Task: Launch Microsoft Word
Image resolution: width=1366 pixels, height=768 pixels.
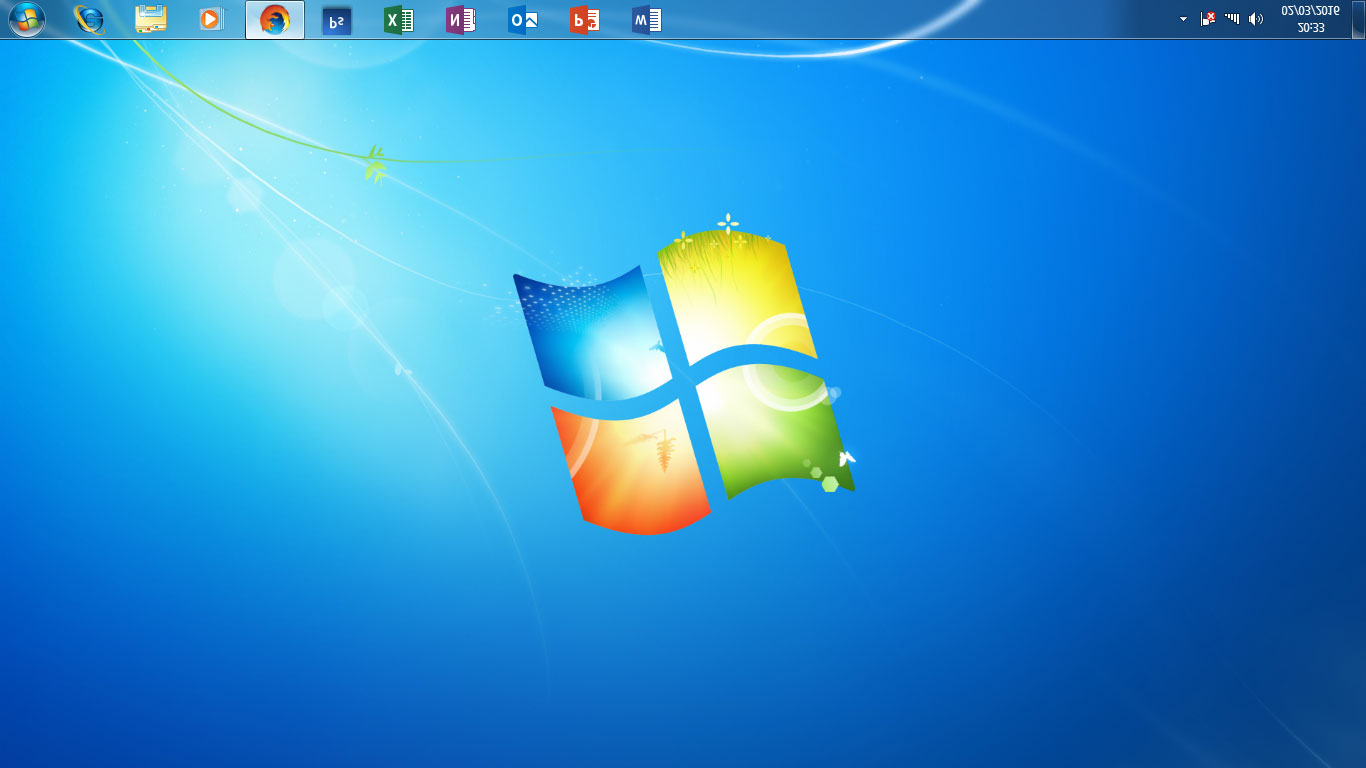Action: pos(647,19)
